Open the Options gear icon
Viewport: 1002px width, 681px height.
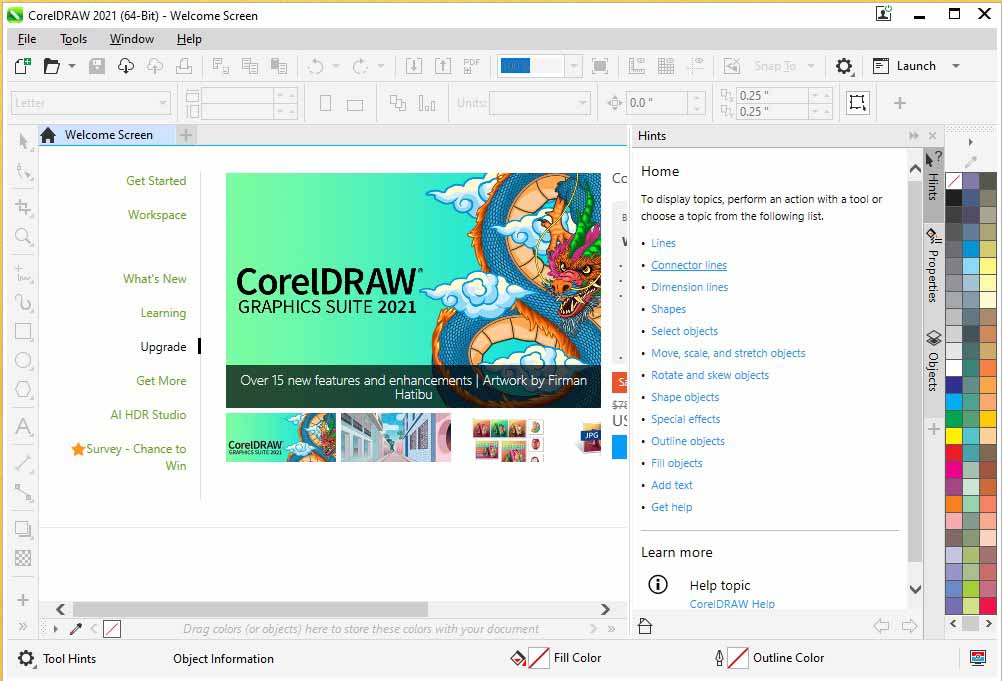(844, 66)
